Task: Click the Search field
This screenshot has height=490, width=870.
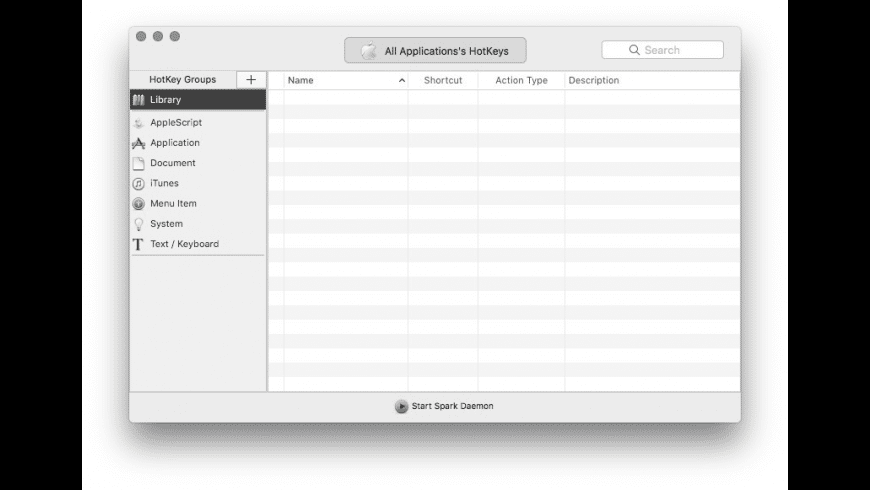Action: [662, 50]
